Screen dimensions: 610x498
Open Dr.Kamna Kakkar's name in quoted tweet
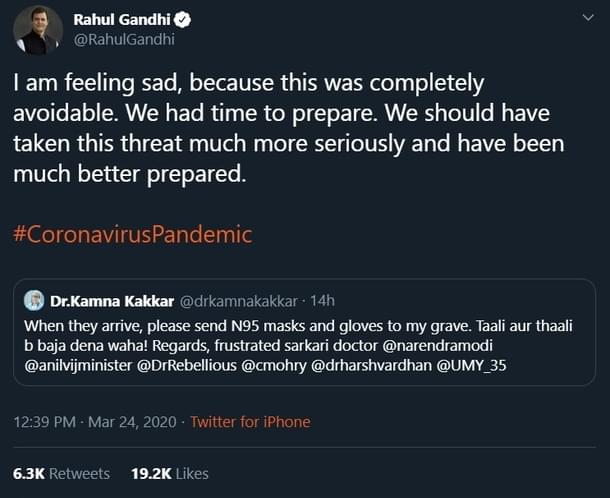[x=111, y=300]
